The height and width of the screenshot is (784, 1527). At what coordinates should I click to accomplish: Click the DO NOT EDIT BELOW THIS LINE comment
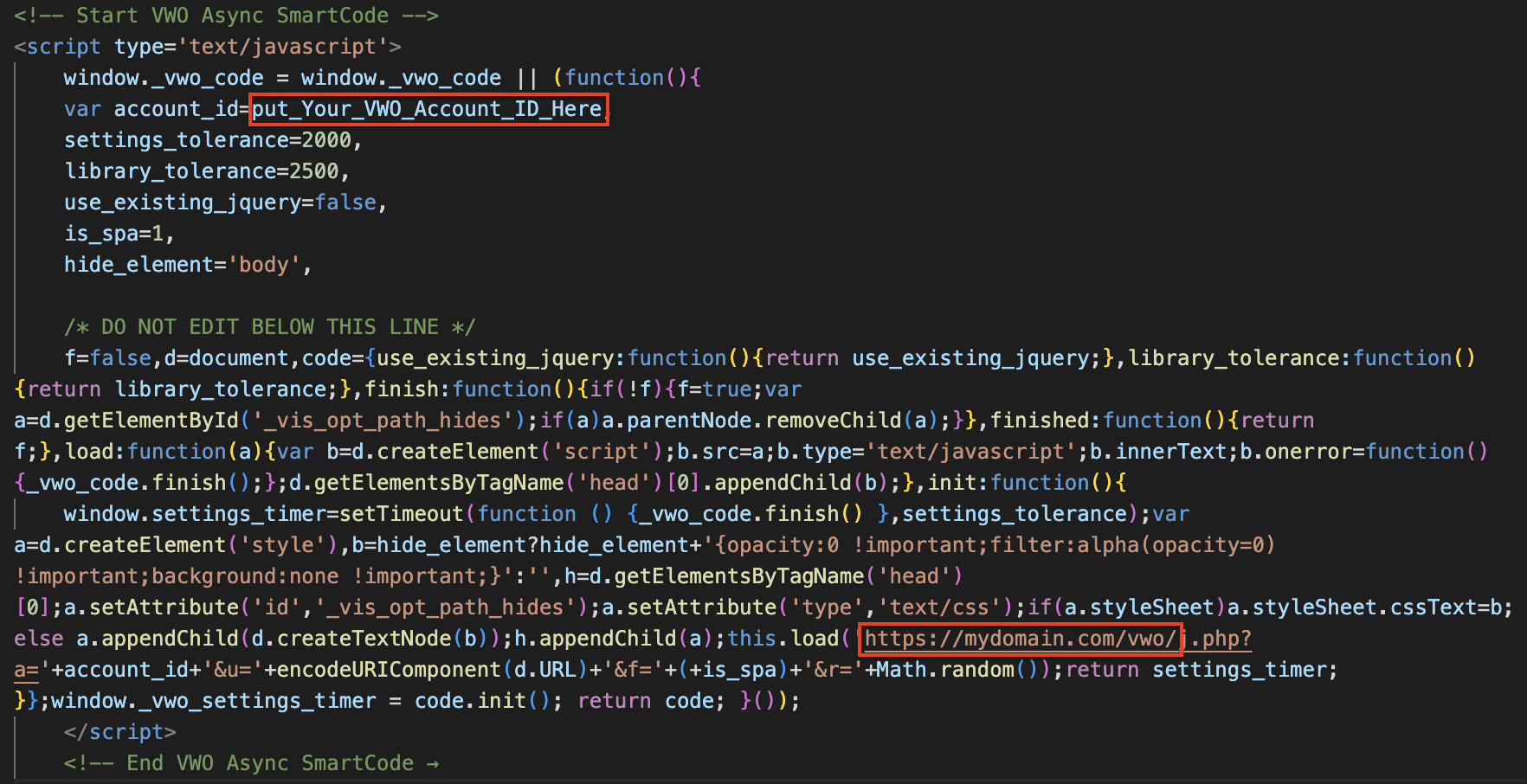(x=269, y=327)
